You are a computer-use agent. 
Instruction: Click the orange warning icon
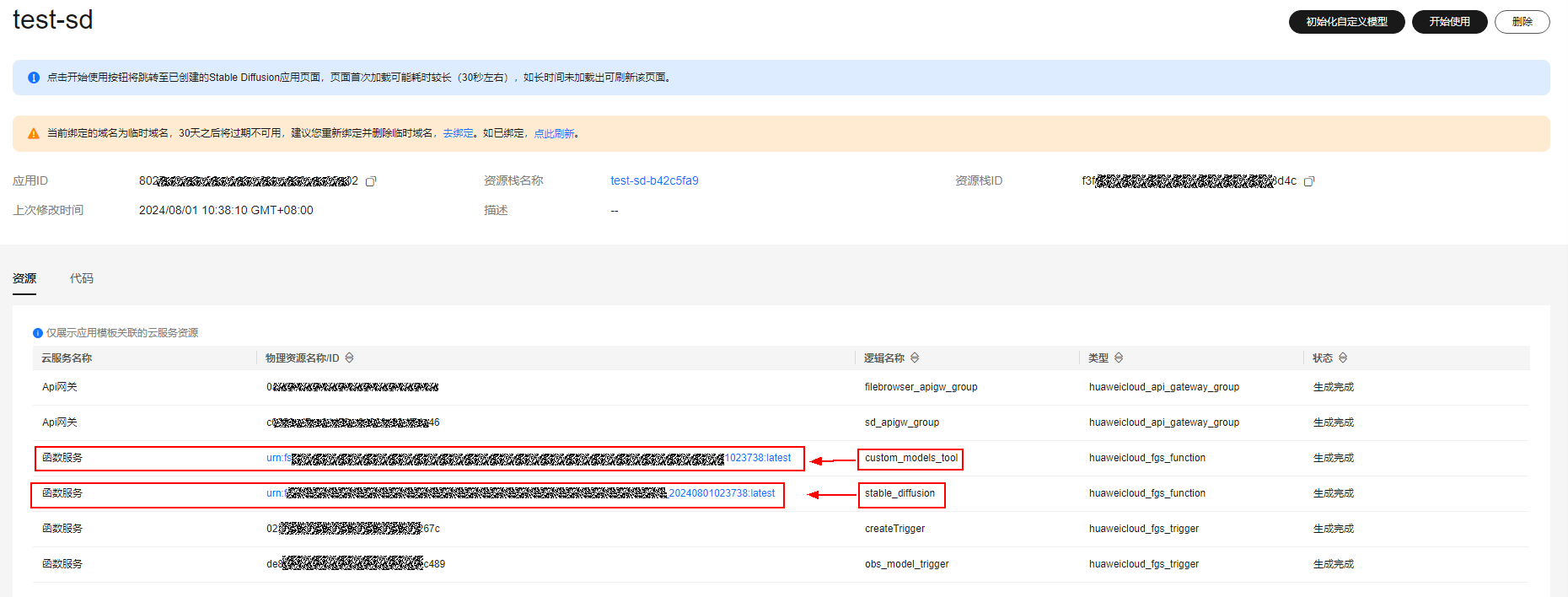pos(34,134)
